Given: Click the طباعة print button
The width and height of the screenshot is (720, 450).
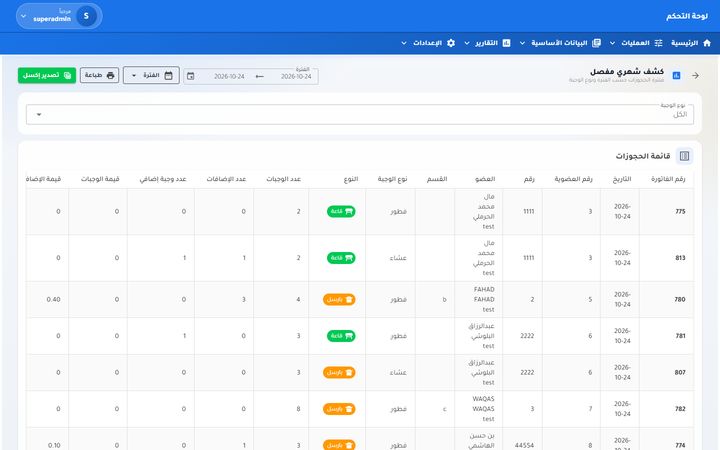Looking at the screenshot, I should coord(100,75).
